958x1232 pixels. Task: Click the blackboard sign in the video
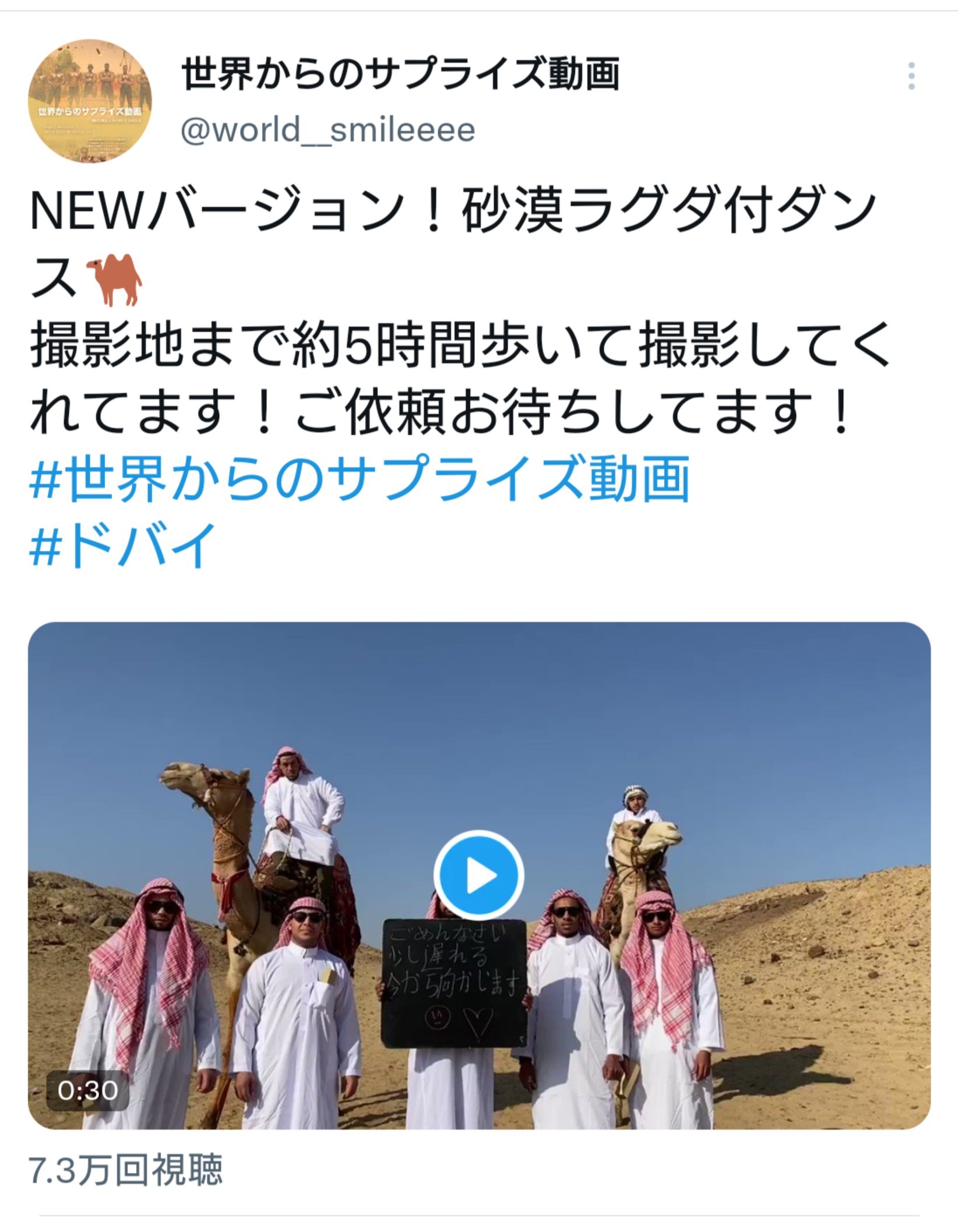454,983
